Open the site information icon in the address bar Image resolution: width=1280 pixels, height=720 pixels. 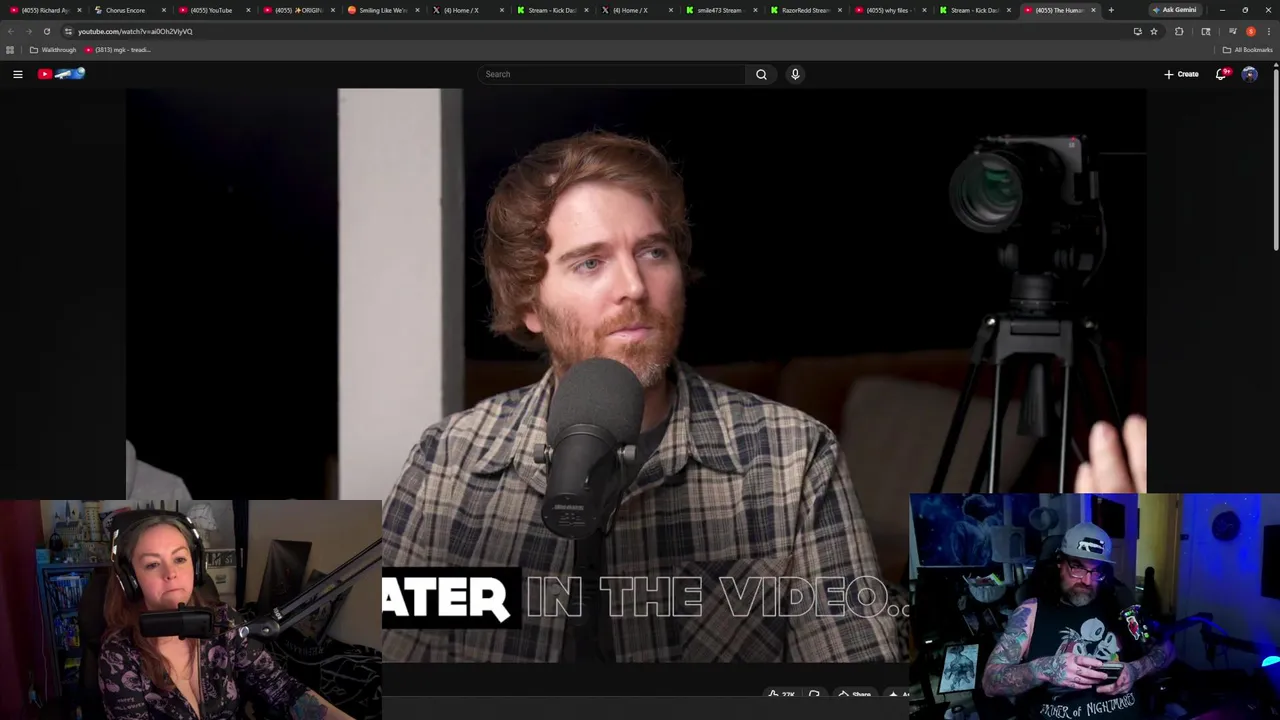coord(68,31)
